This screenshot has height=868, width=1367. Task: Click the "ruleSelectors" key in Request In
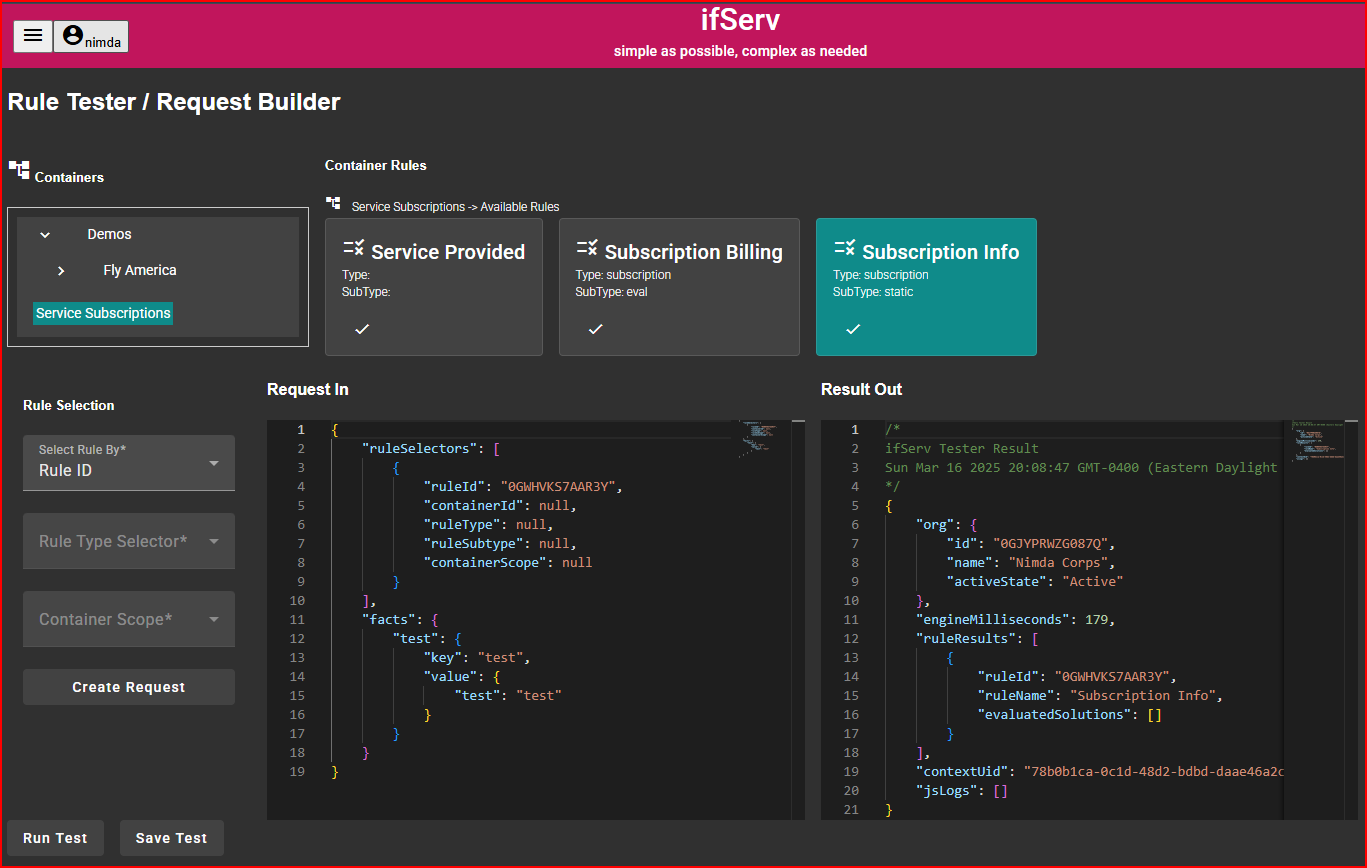pos(420,449)
